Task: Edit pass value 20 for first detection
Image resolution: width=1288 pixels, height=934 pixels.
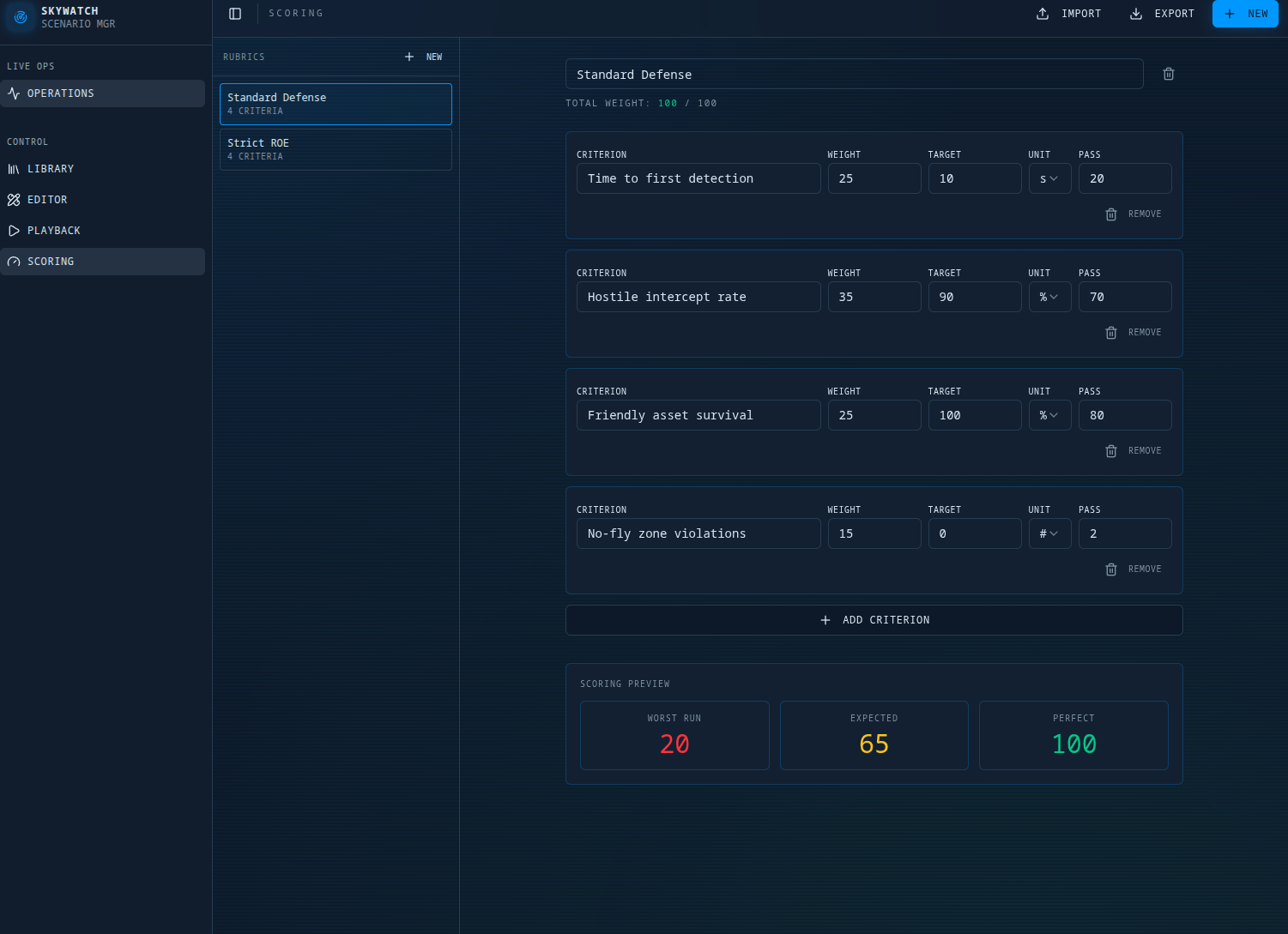Action: tap(1125, 178)
